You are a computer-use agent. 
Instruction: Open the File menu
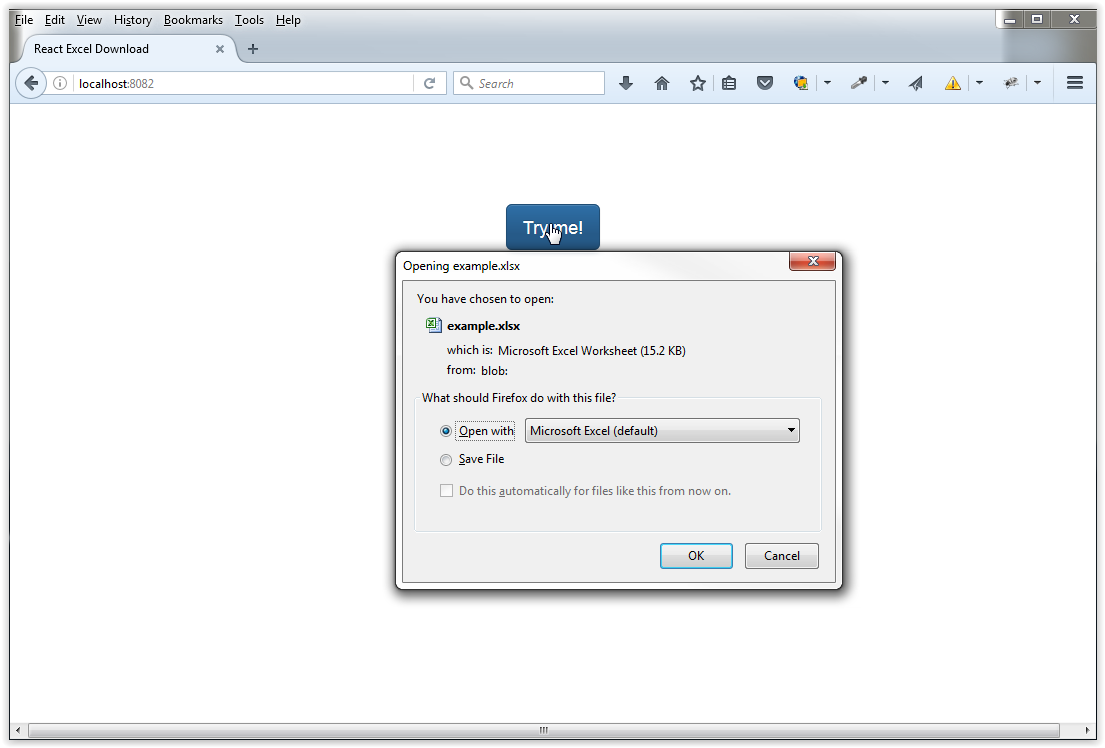(24, 20)
